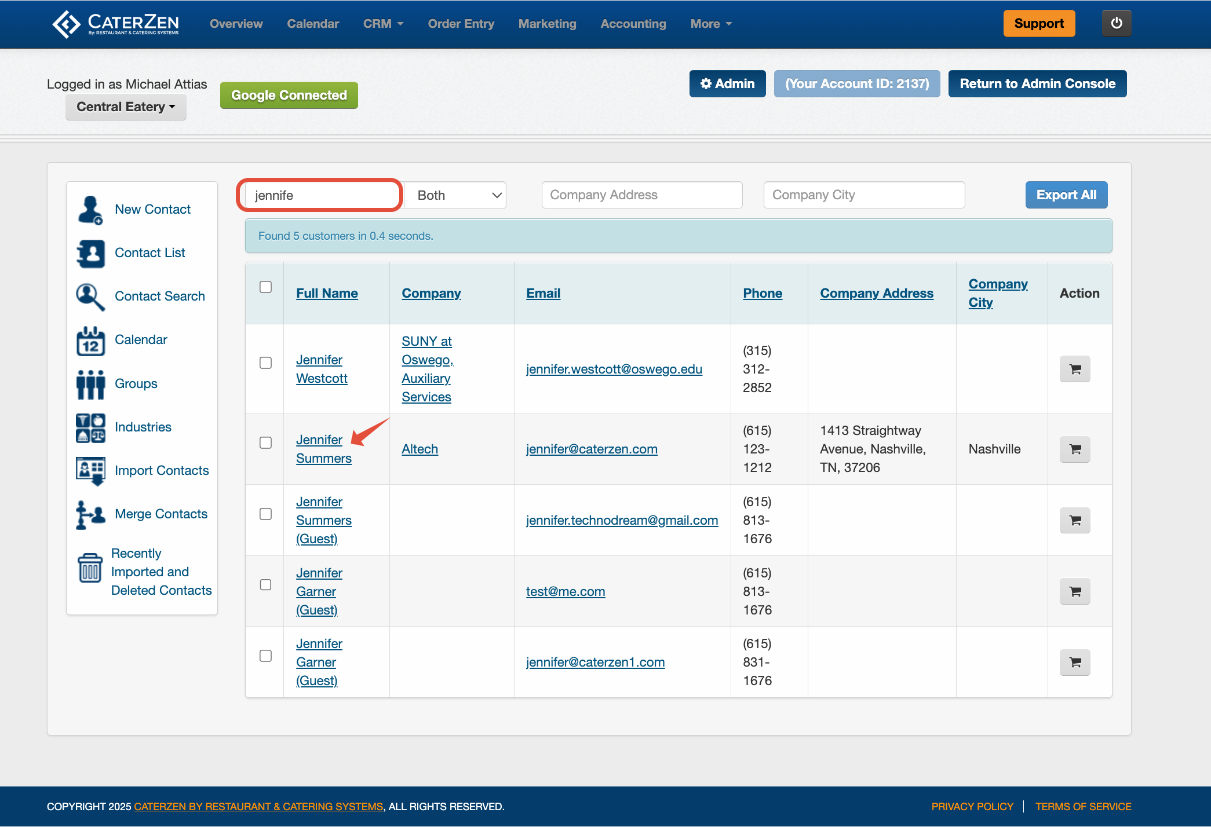Click the jennifer.technodream@gmail.com email link

click(x=622, y=520)
